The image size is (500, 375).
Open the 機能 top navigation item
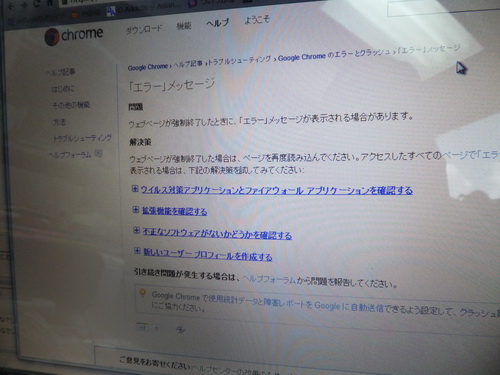[184, 26]
